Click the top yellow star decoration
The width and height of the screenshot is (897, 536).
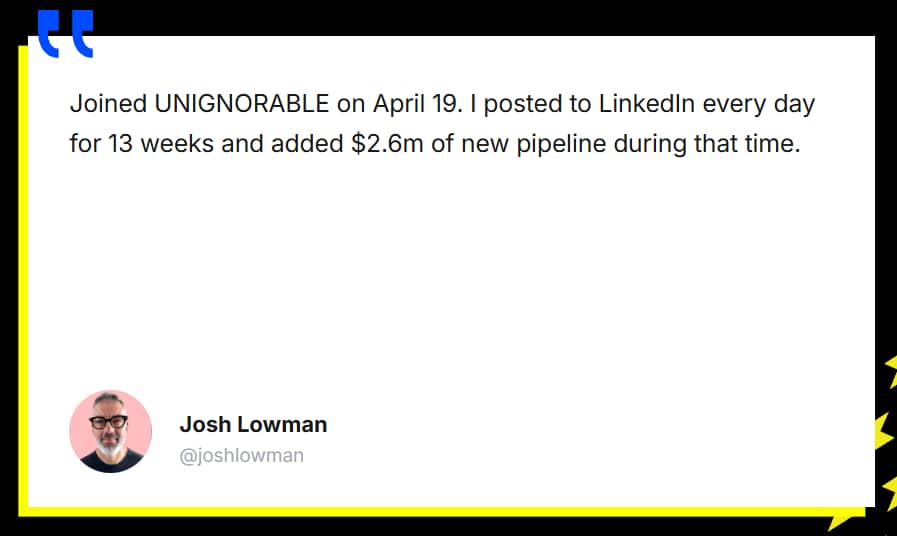(890, 371)
